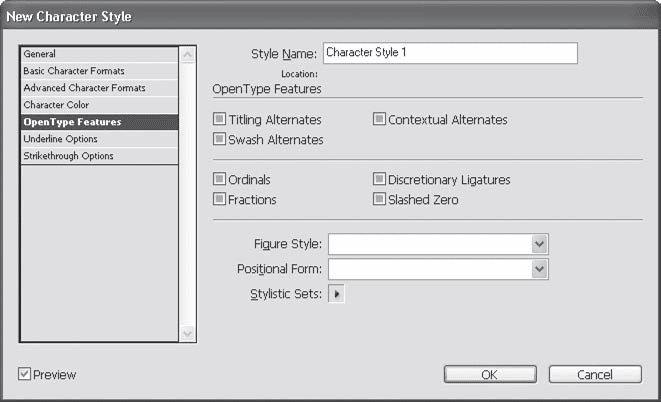Go to the Character Color section
The image size is (661, 402).
pyautogui.click(x=98, y=105)
